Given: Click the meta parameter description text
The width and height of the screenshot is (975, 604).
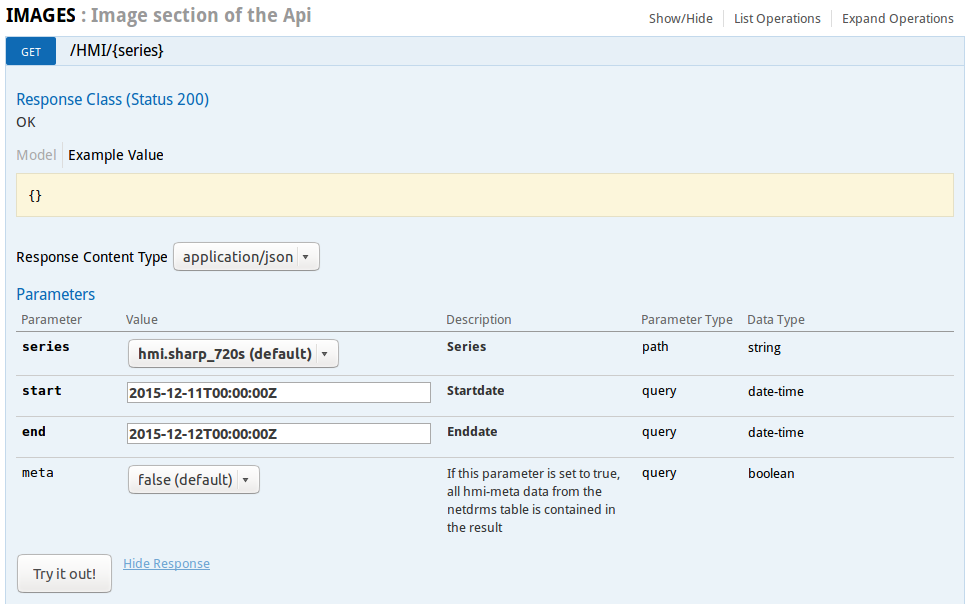Looking at the screenshot, I should pyautogui.click(x=533, y=500).
